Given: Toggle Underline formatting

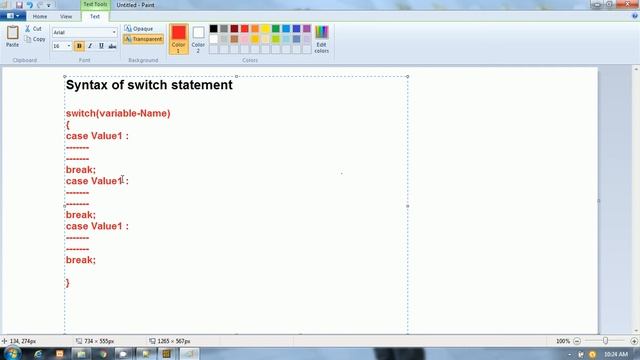Looking at the screenshot, I should 101,46.
